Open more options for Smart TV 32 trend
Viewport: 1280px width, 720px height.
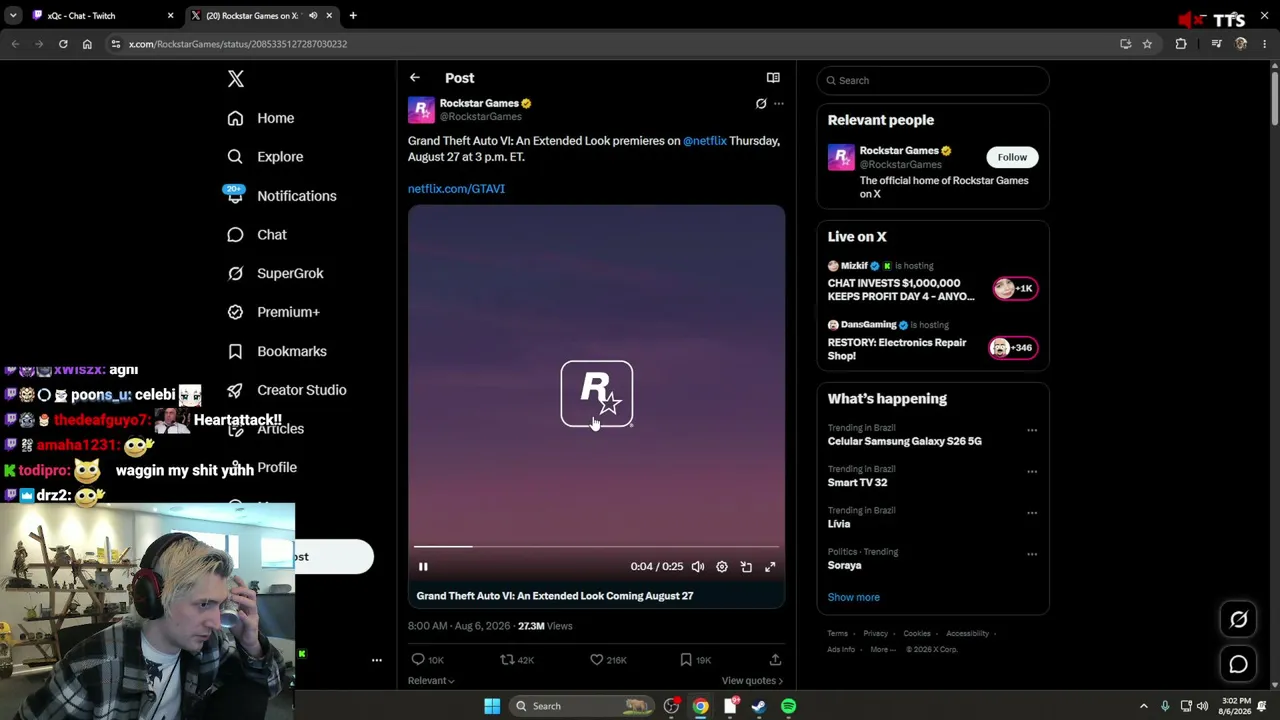point(1032,472)
